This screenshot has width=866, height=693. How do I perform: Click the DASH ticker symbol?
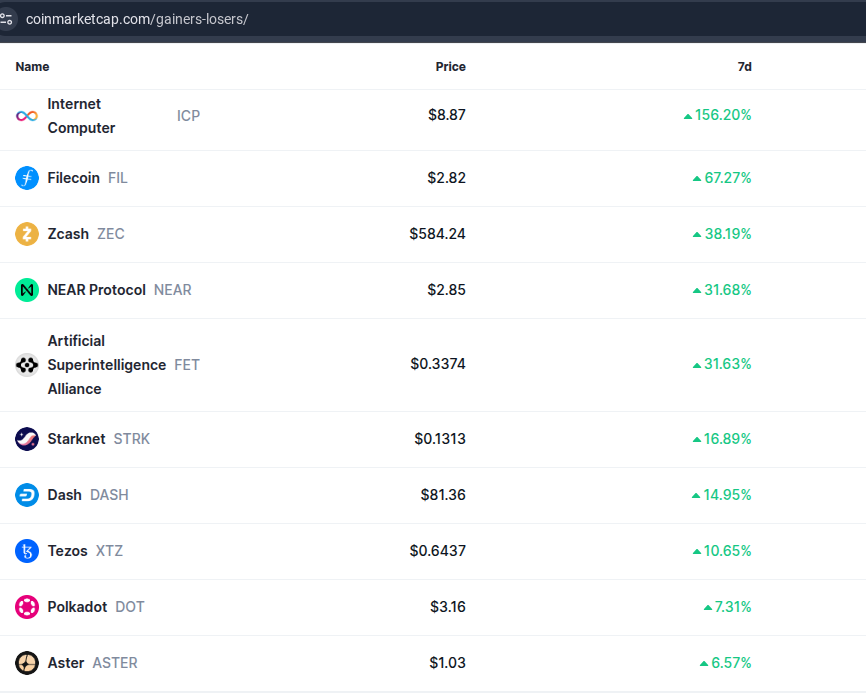[x=109, y=495]
